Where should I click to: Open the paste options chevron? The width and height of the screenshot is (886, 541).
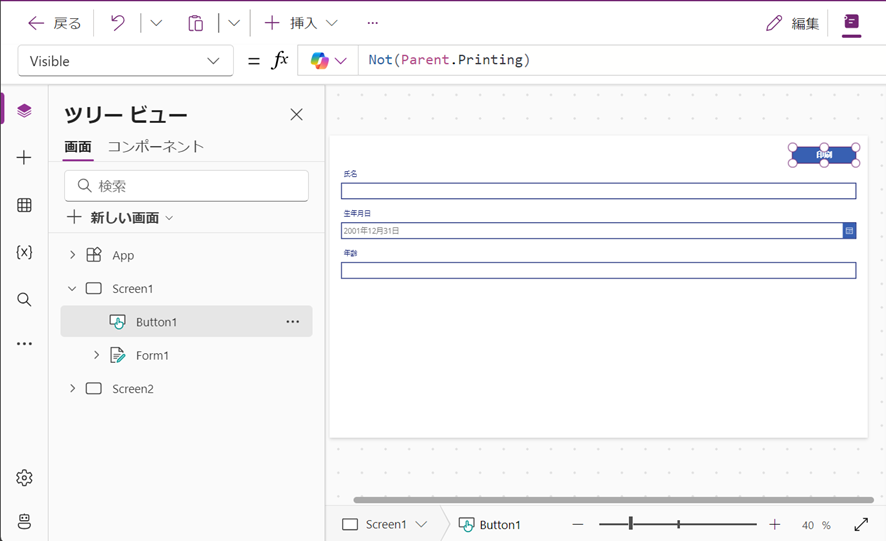(x=234, y=23)
